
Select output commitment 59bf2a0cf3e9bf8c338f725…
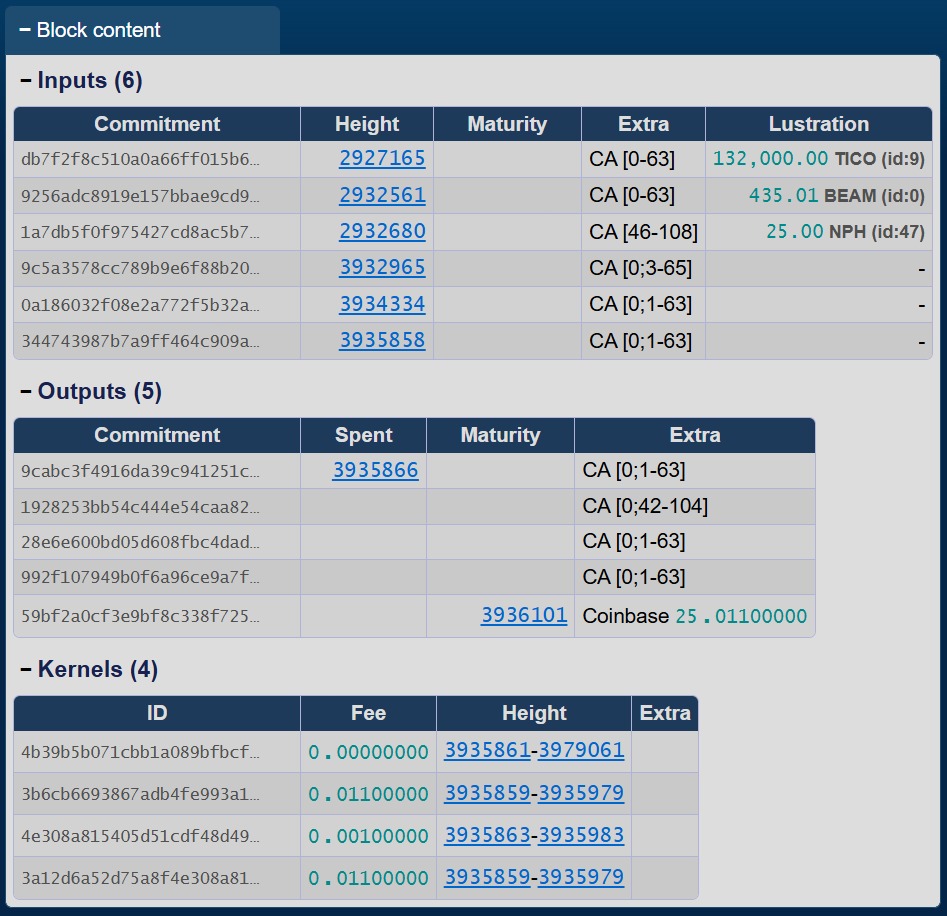coord(140,616)
